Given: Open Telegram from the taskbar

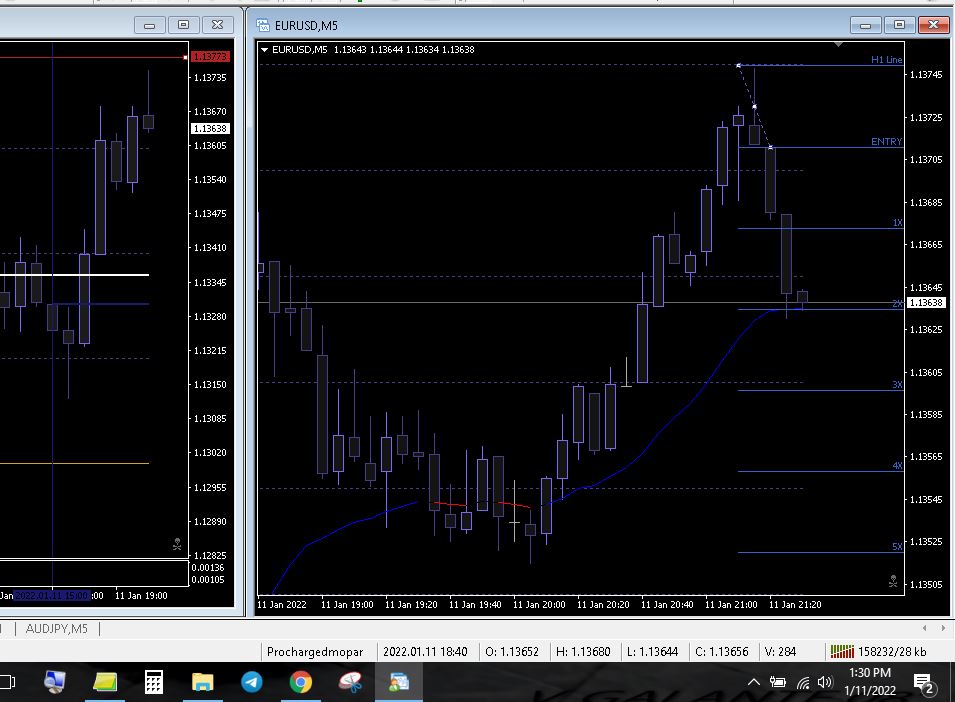Looking at the screenshot, I should [x=252, y=681].
